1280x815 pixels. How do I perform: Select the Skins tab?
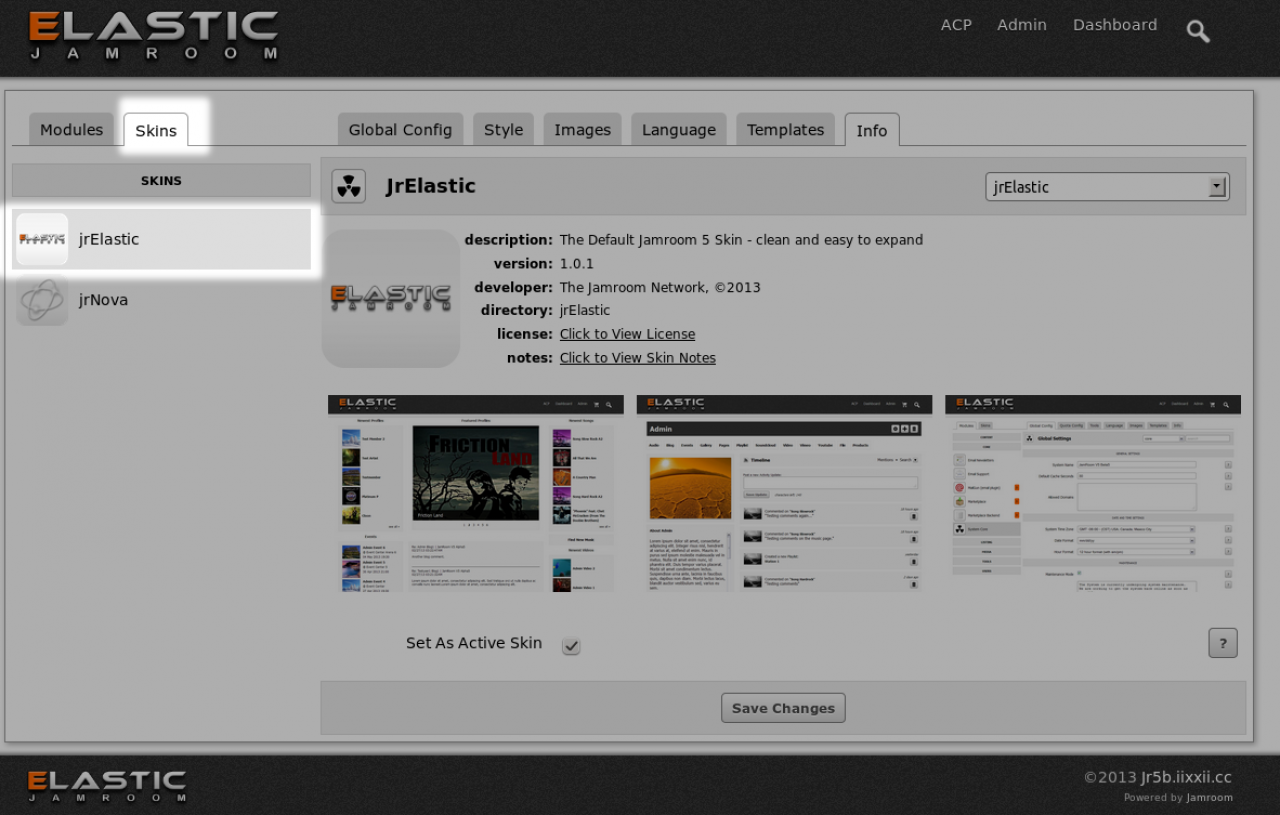[x=156, y=130]
